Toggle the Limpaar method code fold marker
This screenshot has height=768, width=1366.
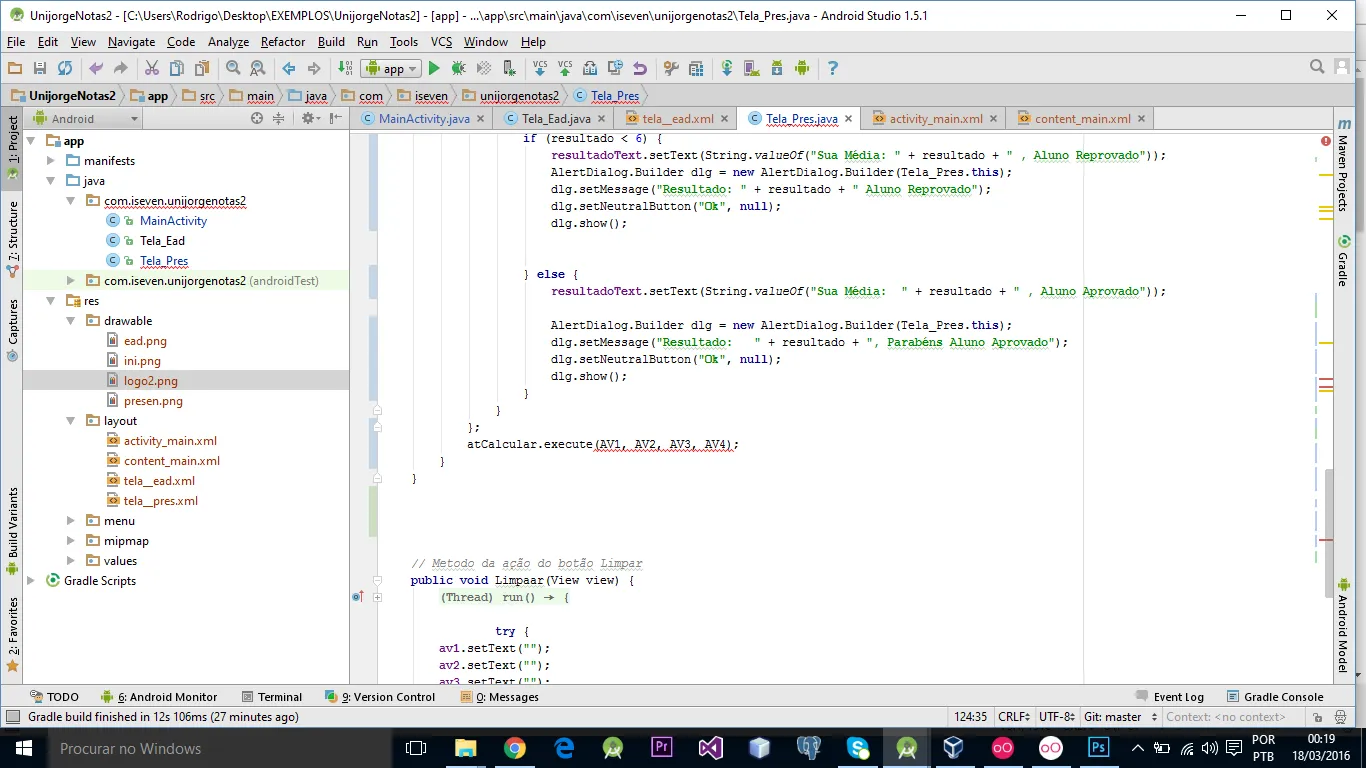coord(377,580)
